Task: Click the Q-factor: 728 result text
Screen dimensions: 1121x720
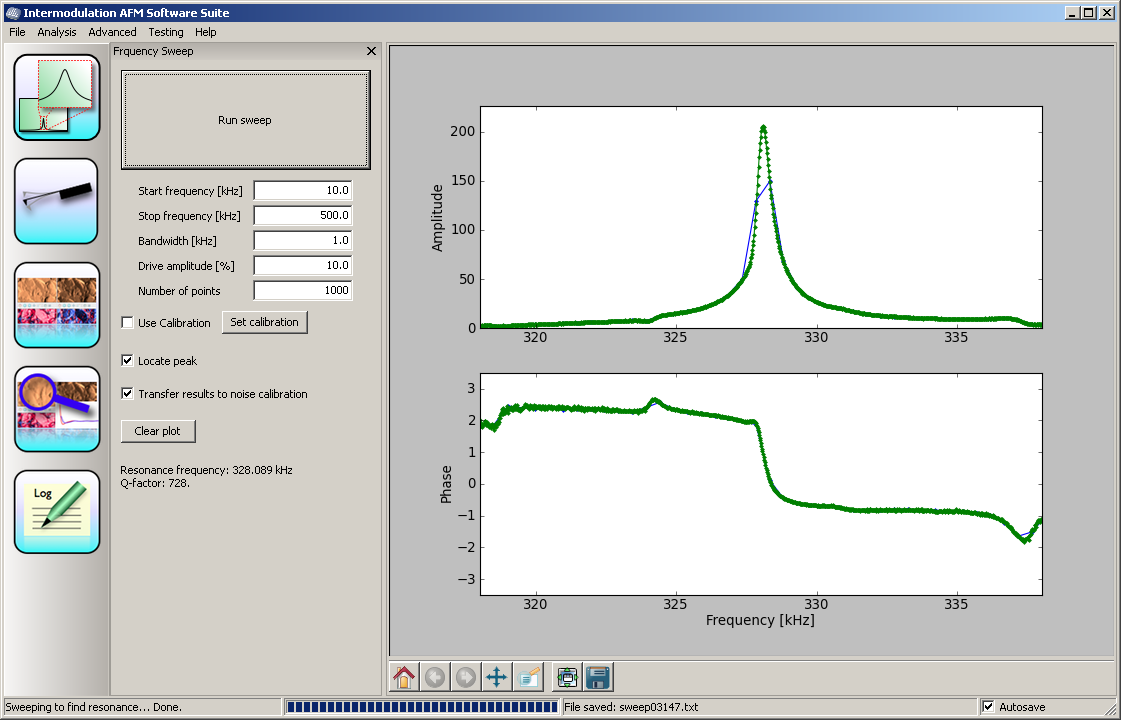Action: coord(154,483)
